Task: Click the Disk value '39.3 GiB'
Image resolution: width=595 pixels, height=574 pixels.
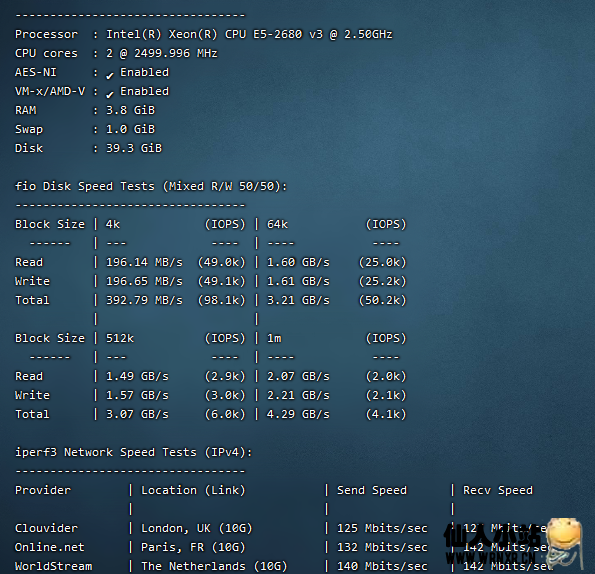Action: tap(134, 148)
